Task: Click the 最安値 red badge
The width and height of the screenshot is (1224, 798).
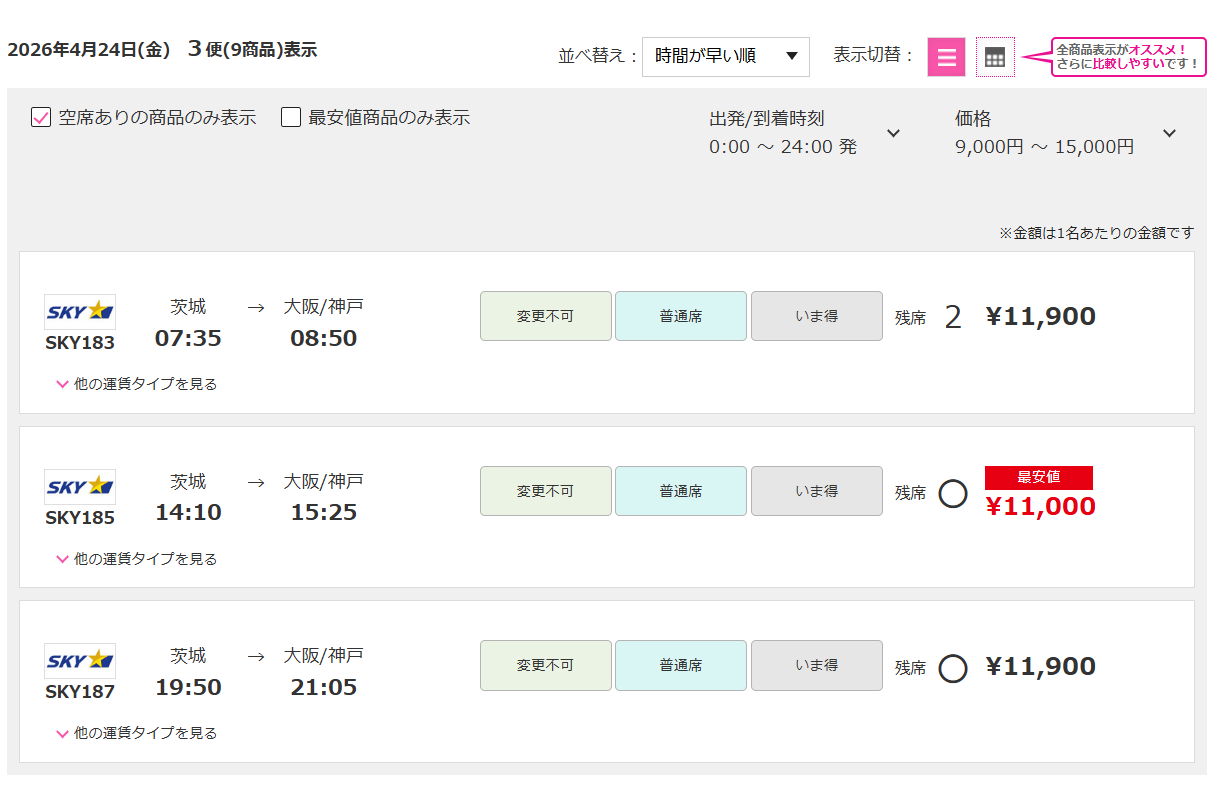Action: (x=1038, y=477)
